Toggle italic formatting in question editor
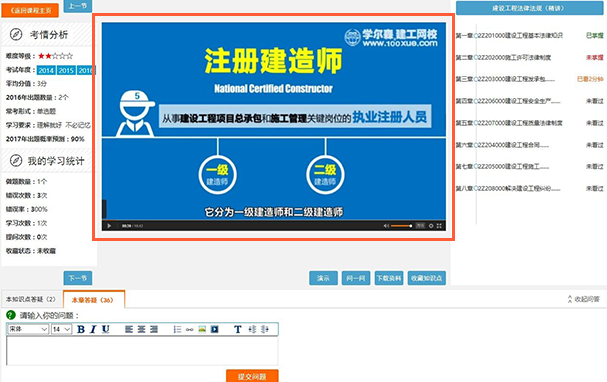 pos(93,329)
